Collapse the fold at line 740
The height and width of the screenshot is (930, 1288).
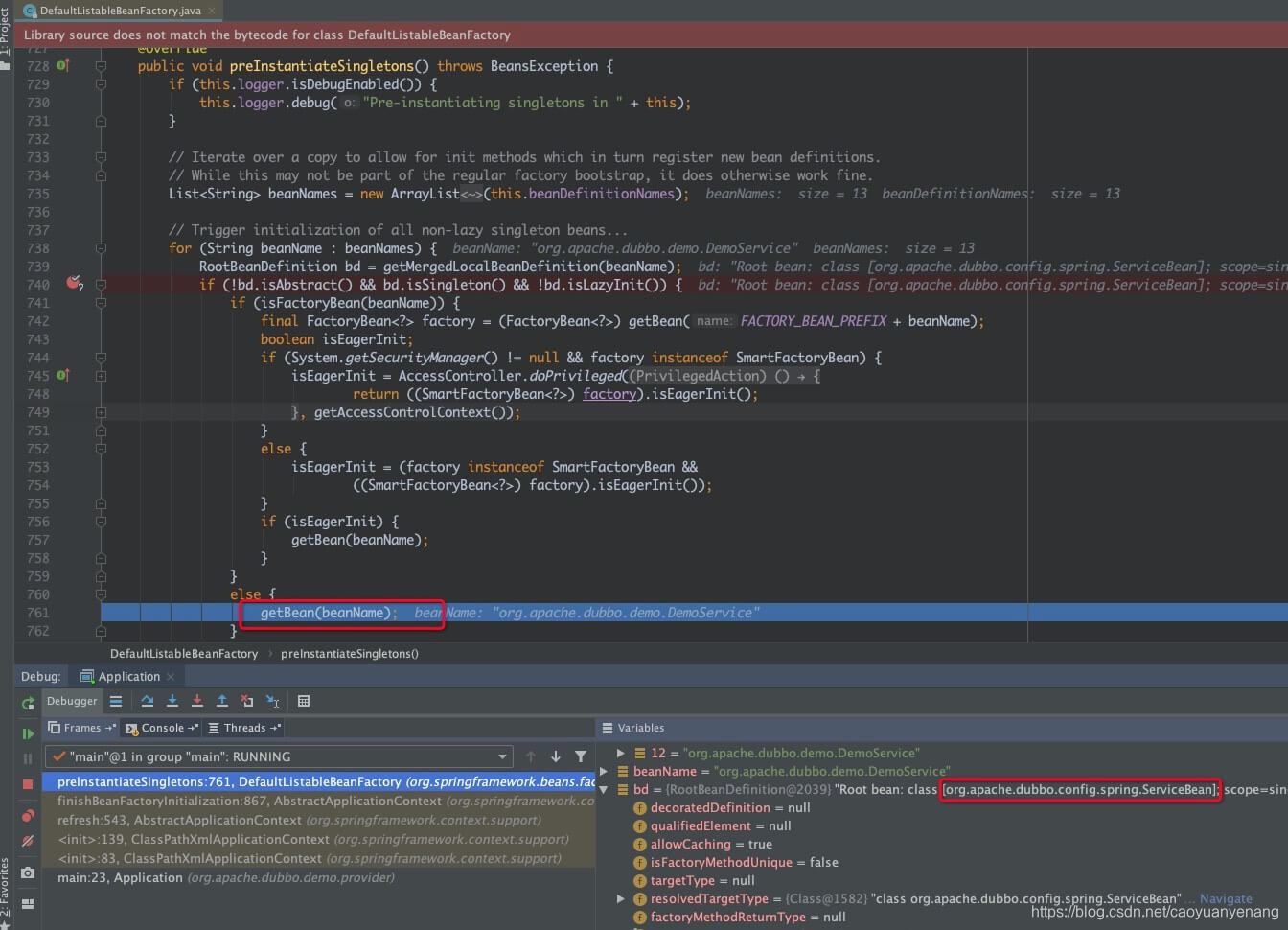(101, 284)
